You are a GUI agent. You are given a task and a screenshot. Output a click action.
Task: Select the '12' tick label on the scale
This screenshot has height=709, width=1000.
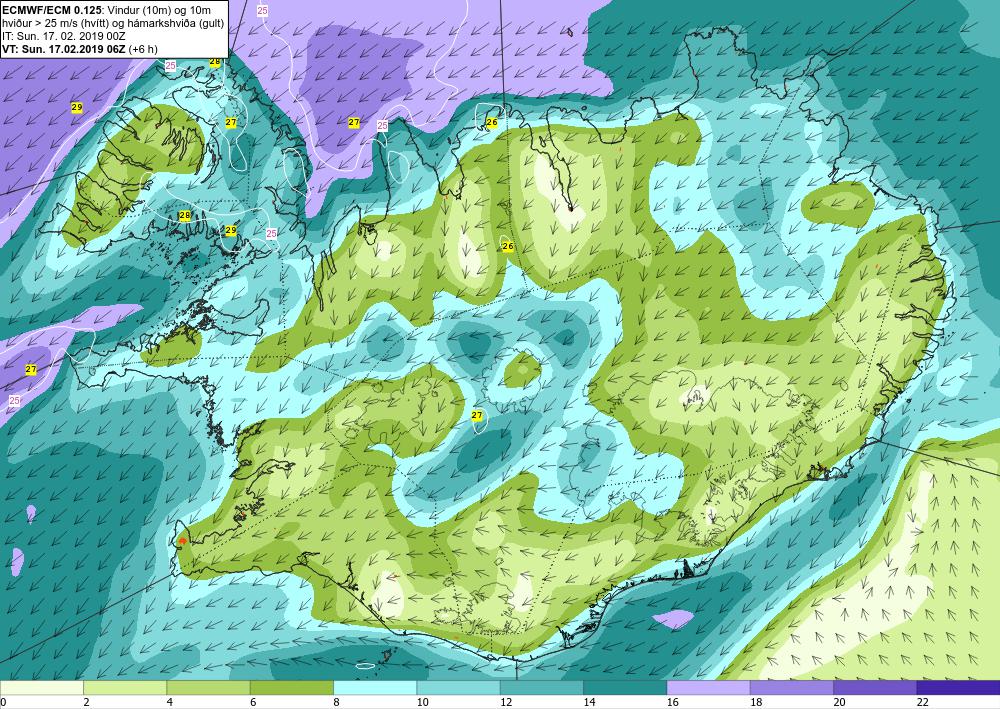506,703
